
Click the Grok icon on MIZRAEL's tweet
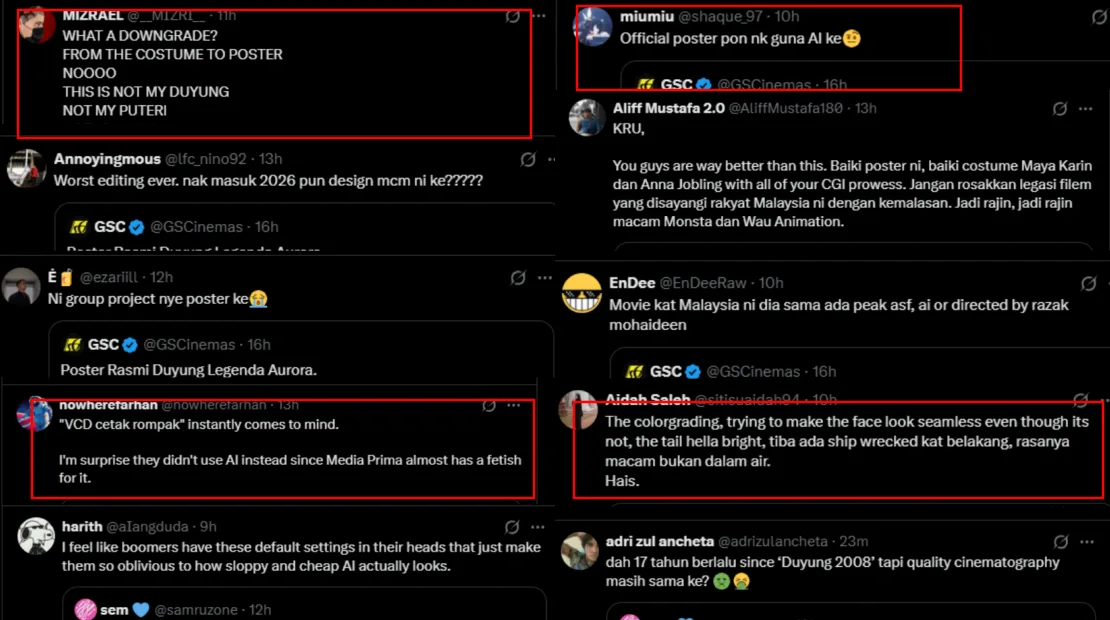point(512,17)
